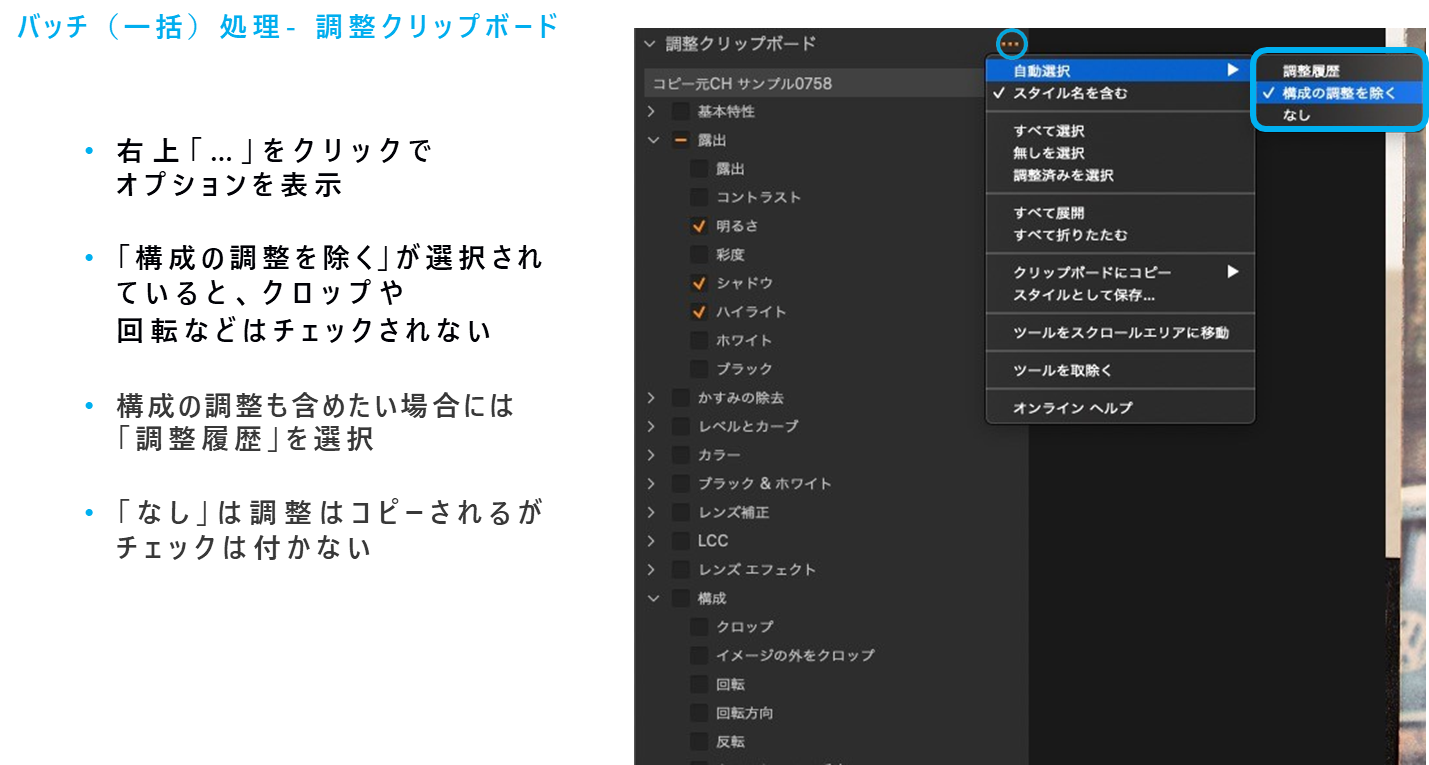The image size is (1429, 765).
Task: Enable the 反転 checkbox
Action: tap(698, 741)
